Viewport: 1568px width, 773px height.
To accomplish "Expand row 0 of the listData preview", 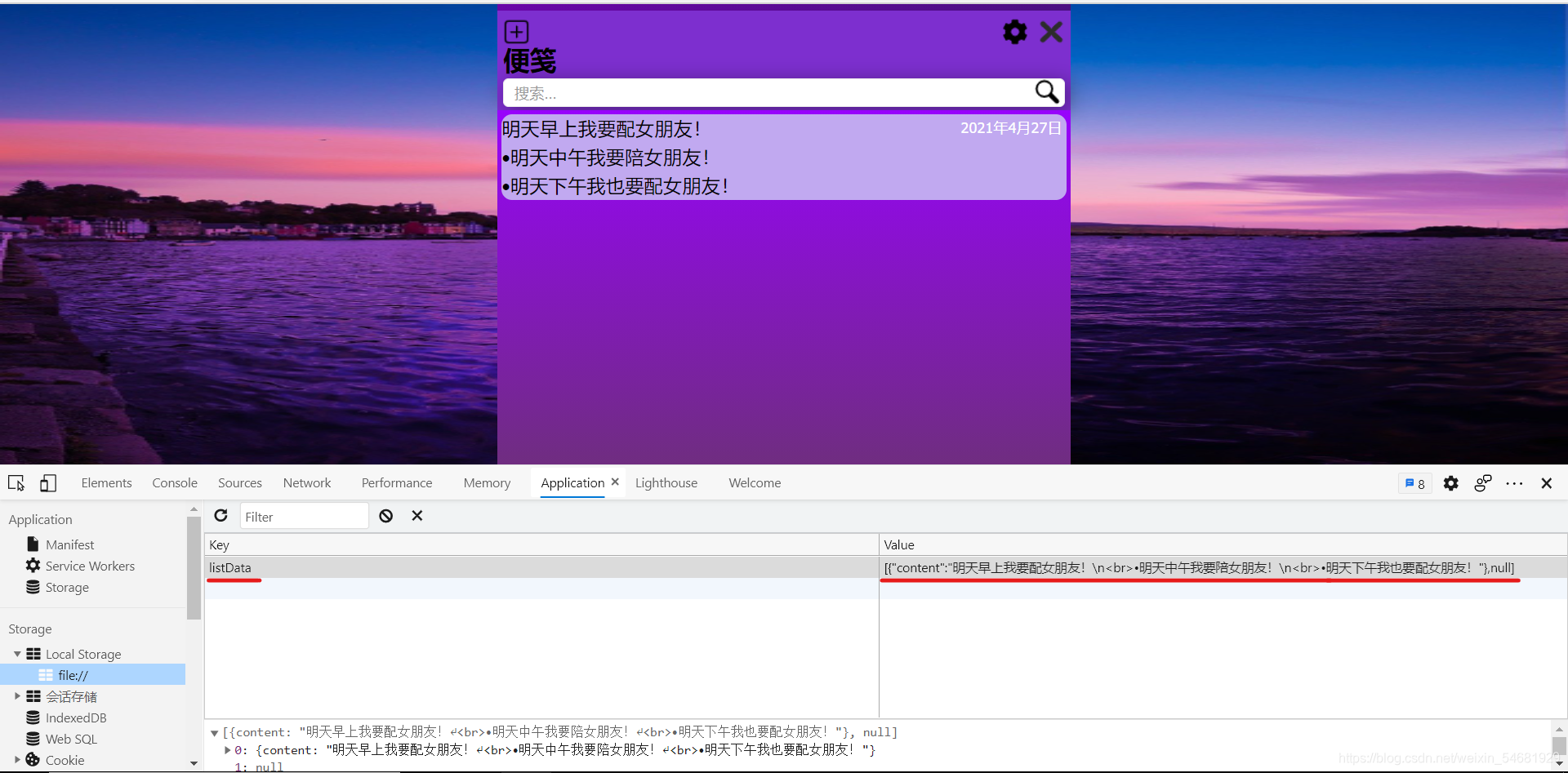I will 226,749.
